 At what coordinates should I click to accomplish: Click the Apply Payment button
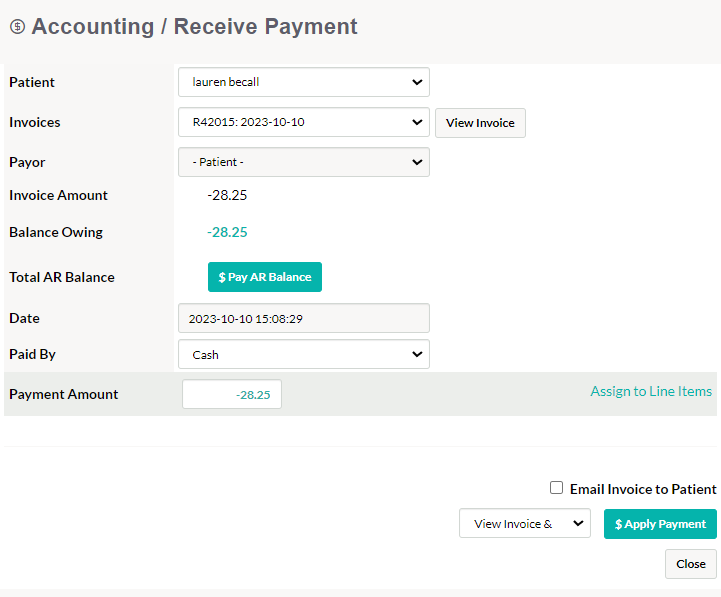point(660,524)
